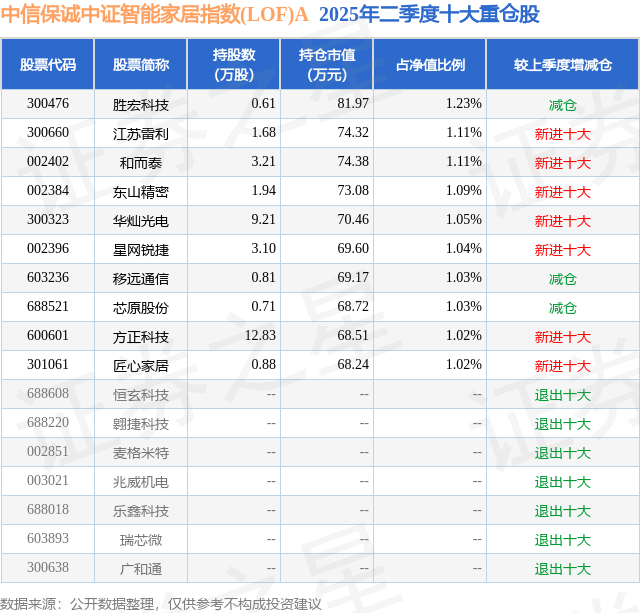Select stock code 603236
This screenshot has width=640, height=613.
point(48,278)
